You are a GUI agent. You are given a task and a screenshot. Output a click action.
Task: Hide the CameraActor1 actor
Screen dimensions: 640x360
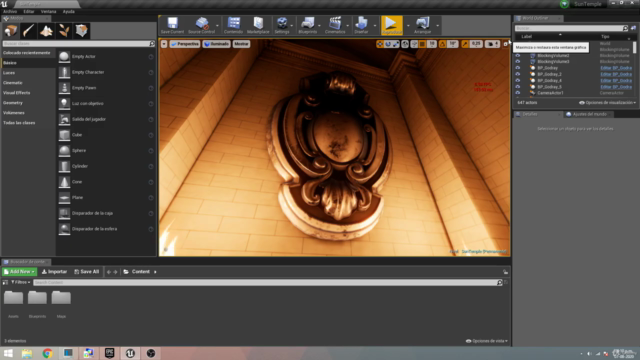pos(518,93)
